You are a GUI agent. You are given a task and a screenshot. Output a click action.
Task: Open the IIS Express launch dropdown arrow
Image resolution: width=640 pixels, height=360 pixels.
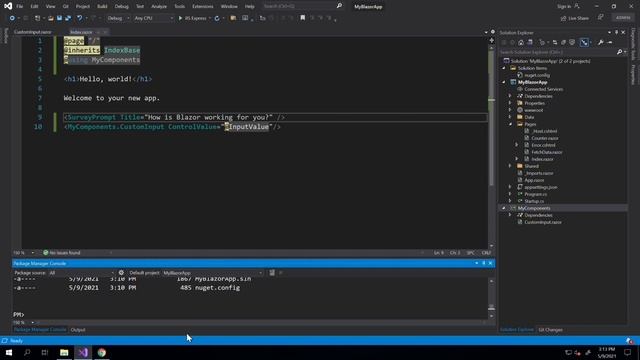pyautogui.click(x=210, y=18)
